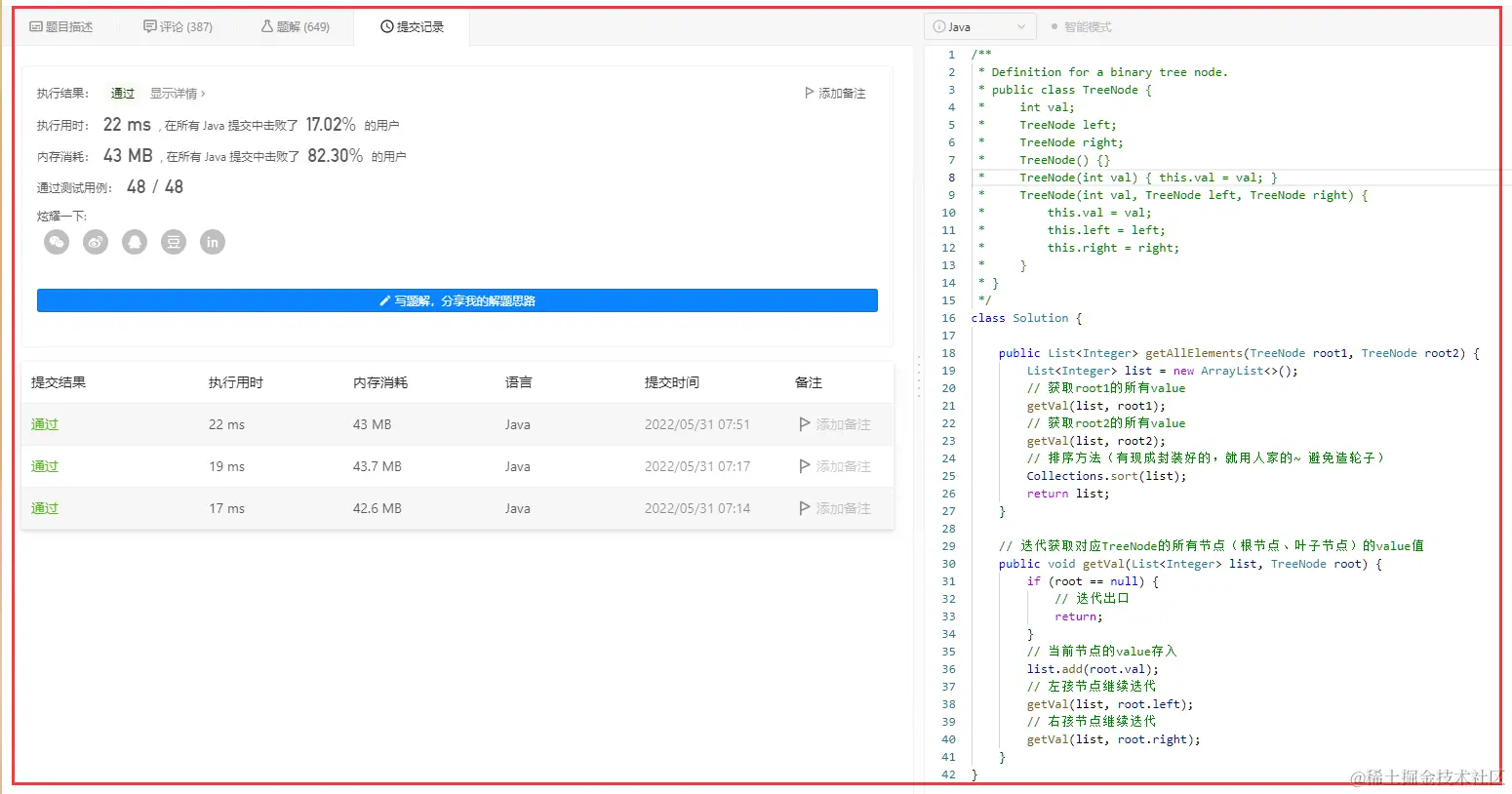The height and width of the screenshot is (794, 1512).
Task: Click the return list; code line
Action: 1068,494
